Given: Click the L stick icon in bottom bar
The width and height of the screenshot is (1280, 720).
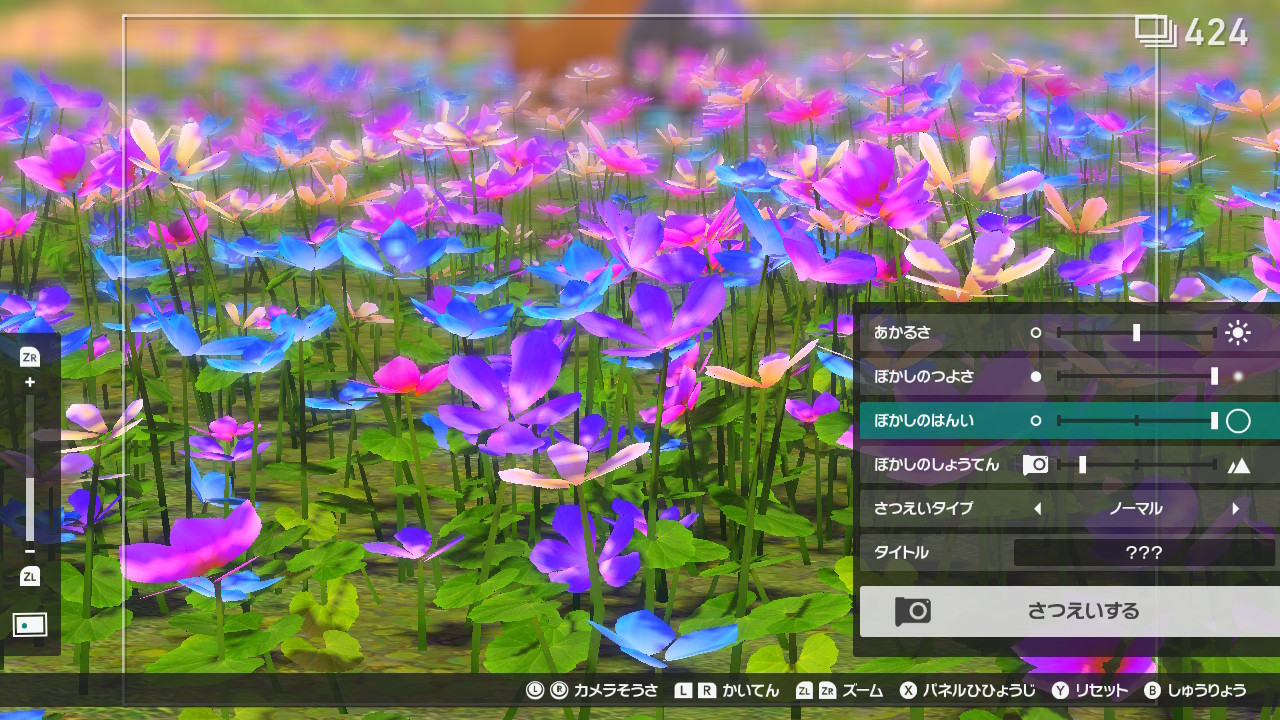Looking at the screenshot, I should [536, 690].
